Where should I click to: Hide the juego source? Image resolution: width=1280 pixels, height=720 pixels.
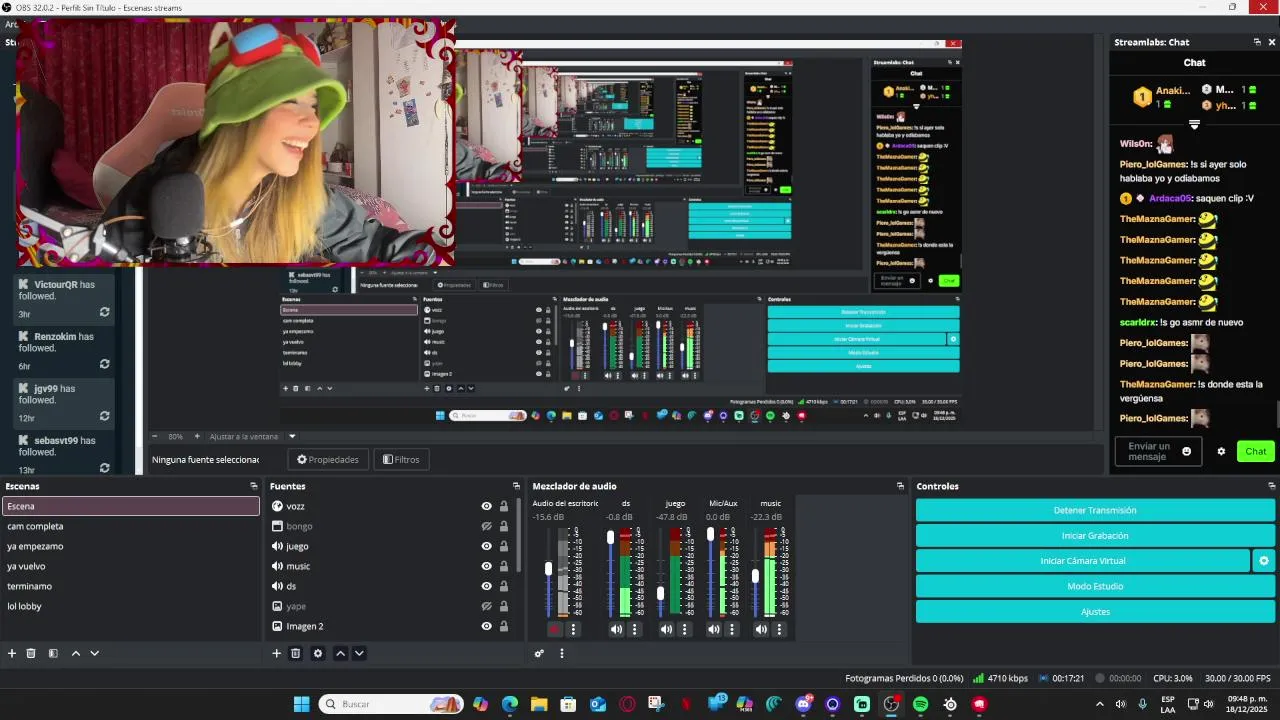(x=486, y=546)
